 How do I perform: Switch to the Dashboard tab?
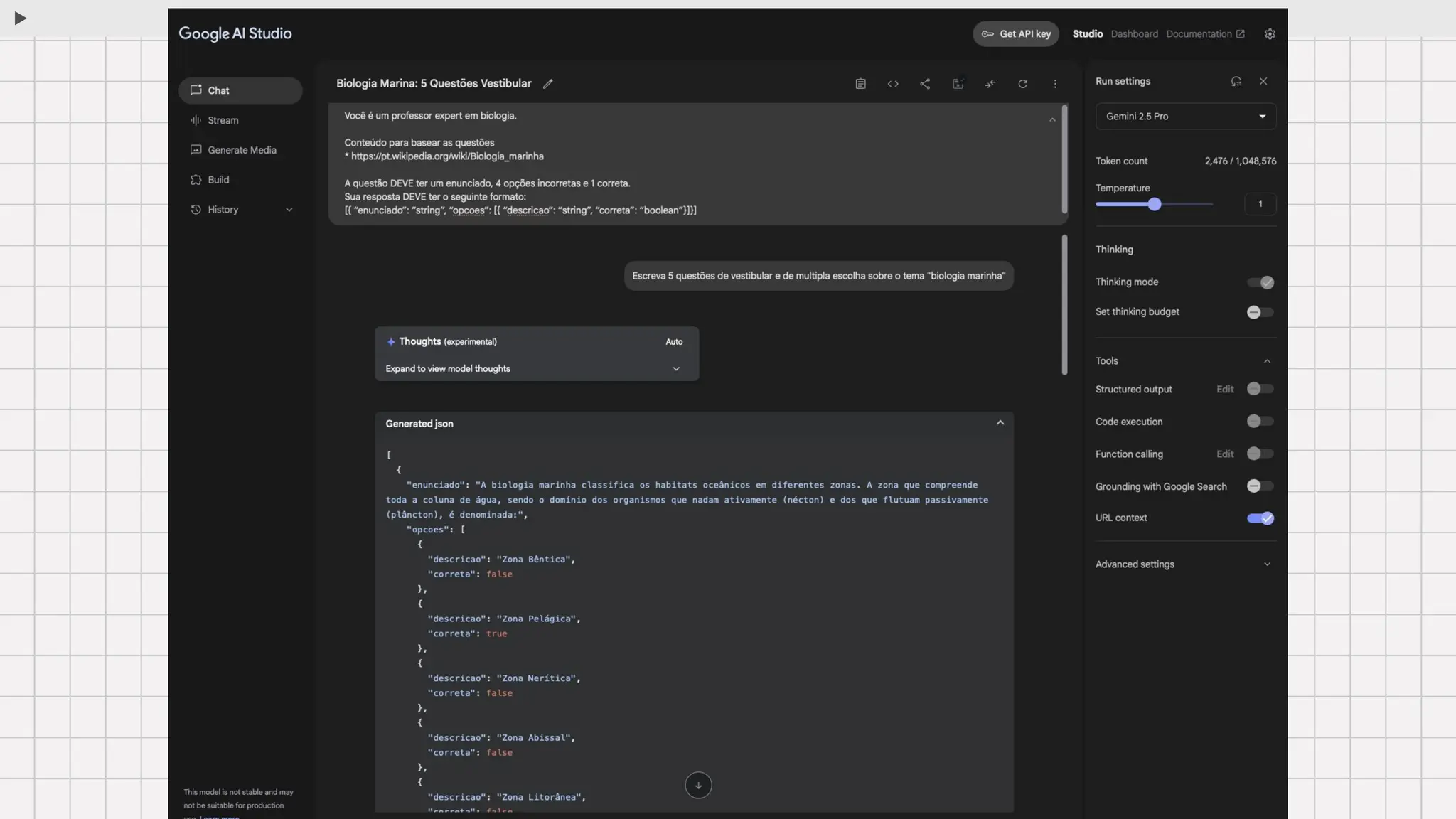pyautogui.click(x=1134, y=34)
